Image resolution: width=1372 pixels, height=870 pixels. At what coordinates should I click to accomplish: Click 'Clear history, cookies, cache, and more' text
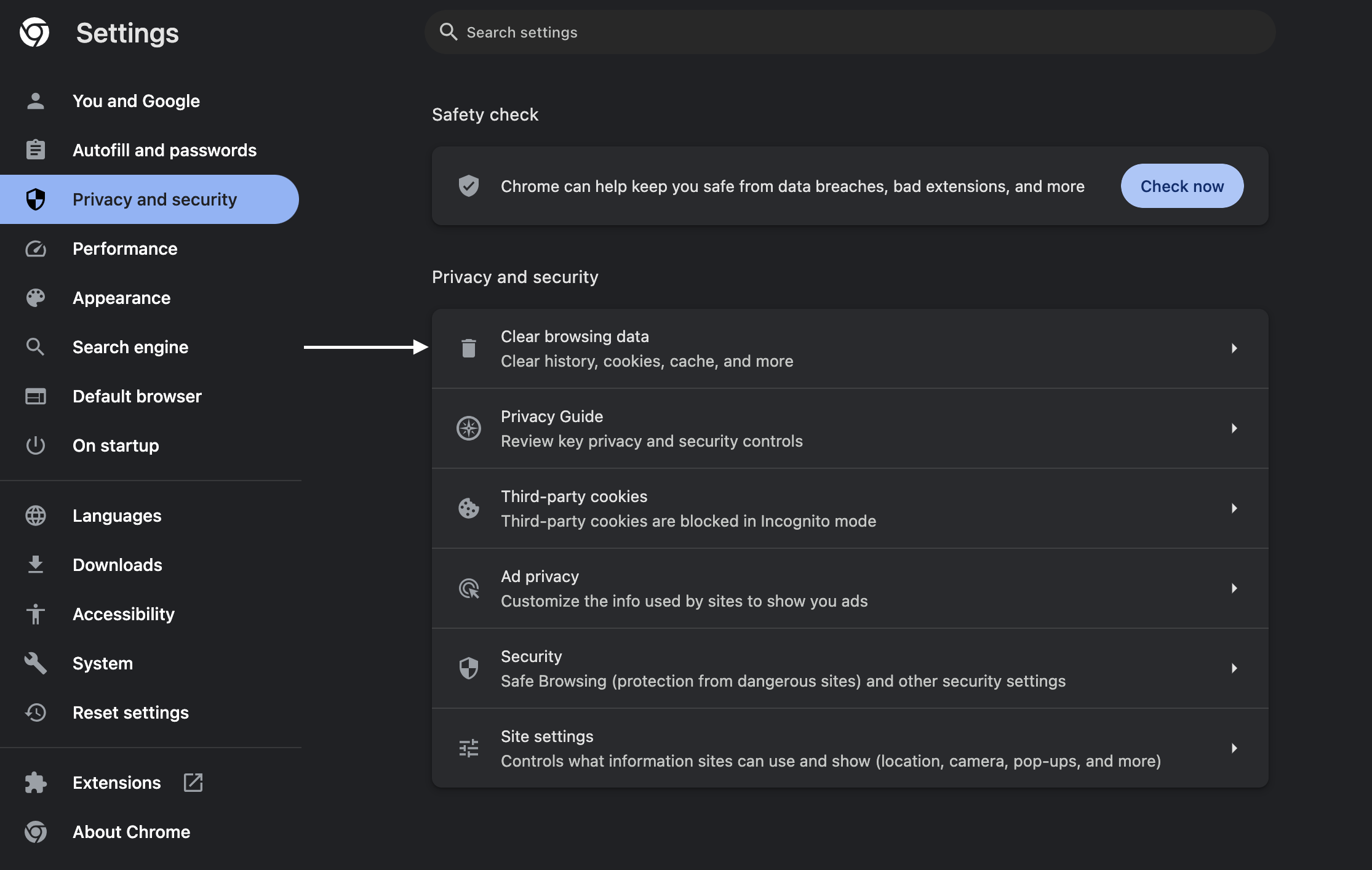coord(647,361)
